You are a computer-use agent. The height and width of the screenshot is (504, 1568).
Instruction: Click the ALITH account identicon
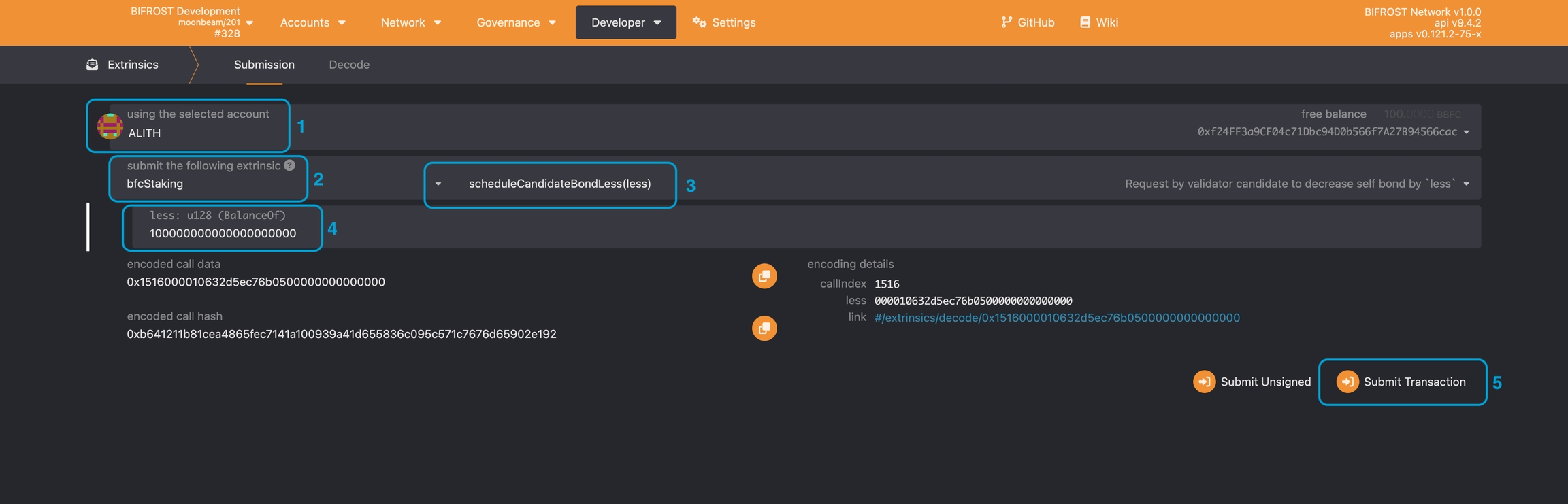tap(110, 127)
